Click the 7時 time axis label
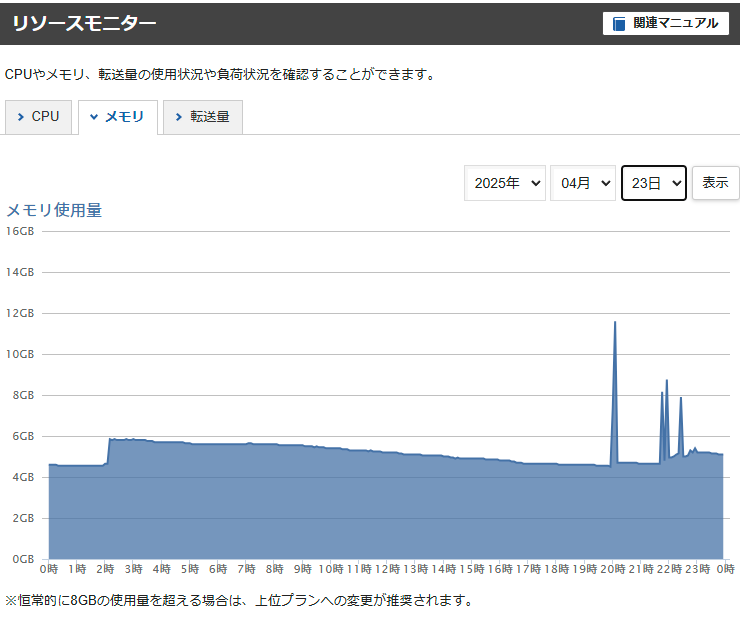 tap(246, 569)
